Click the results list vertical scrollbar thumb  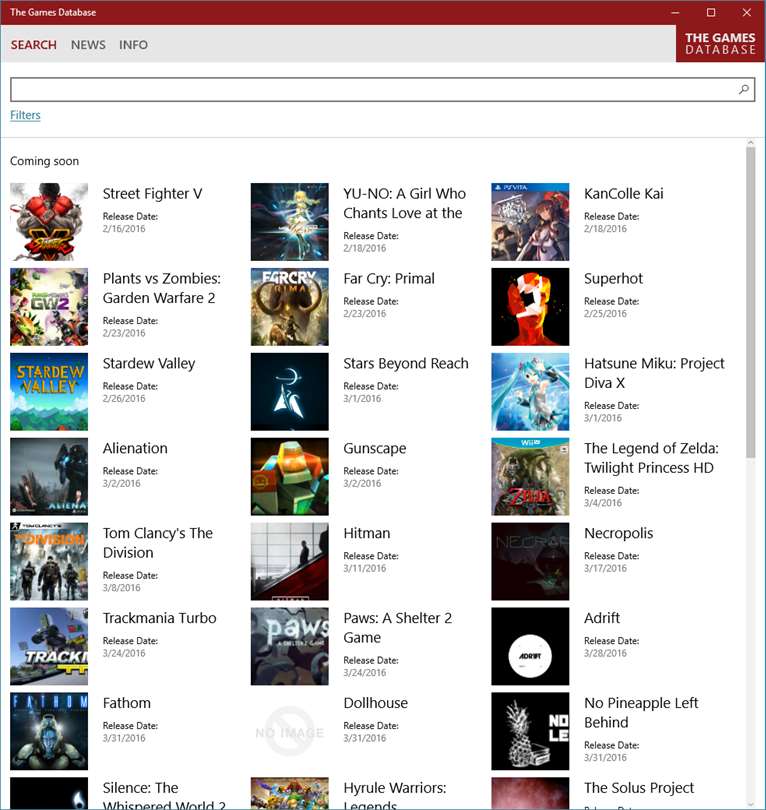click(x=751, y=302)
